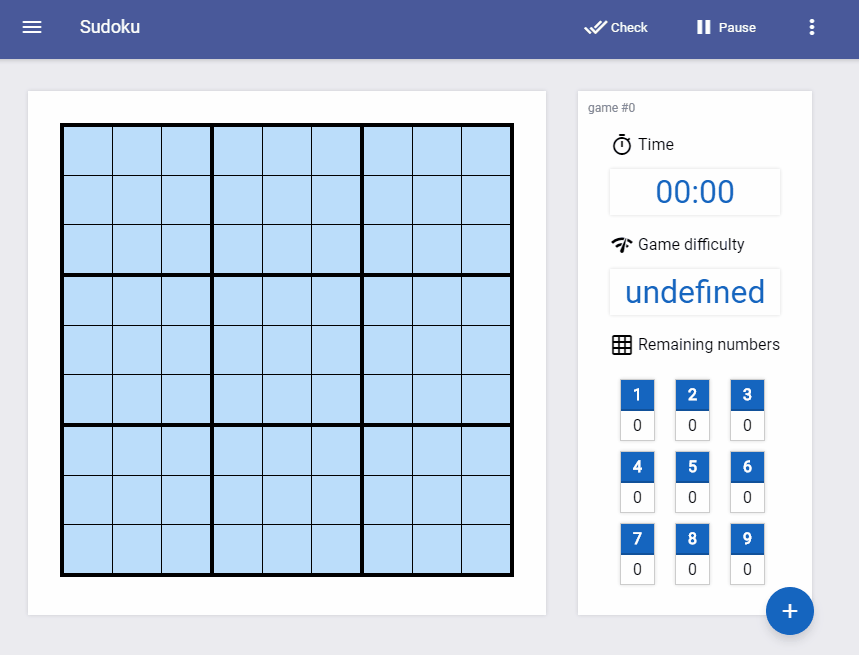Click the Pause icon in header
Image resolution: width=859 pixels, height=655 pixels.
point(704,27)
